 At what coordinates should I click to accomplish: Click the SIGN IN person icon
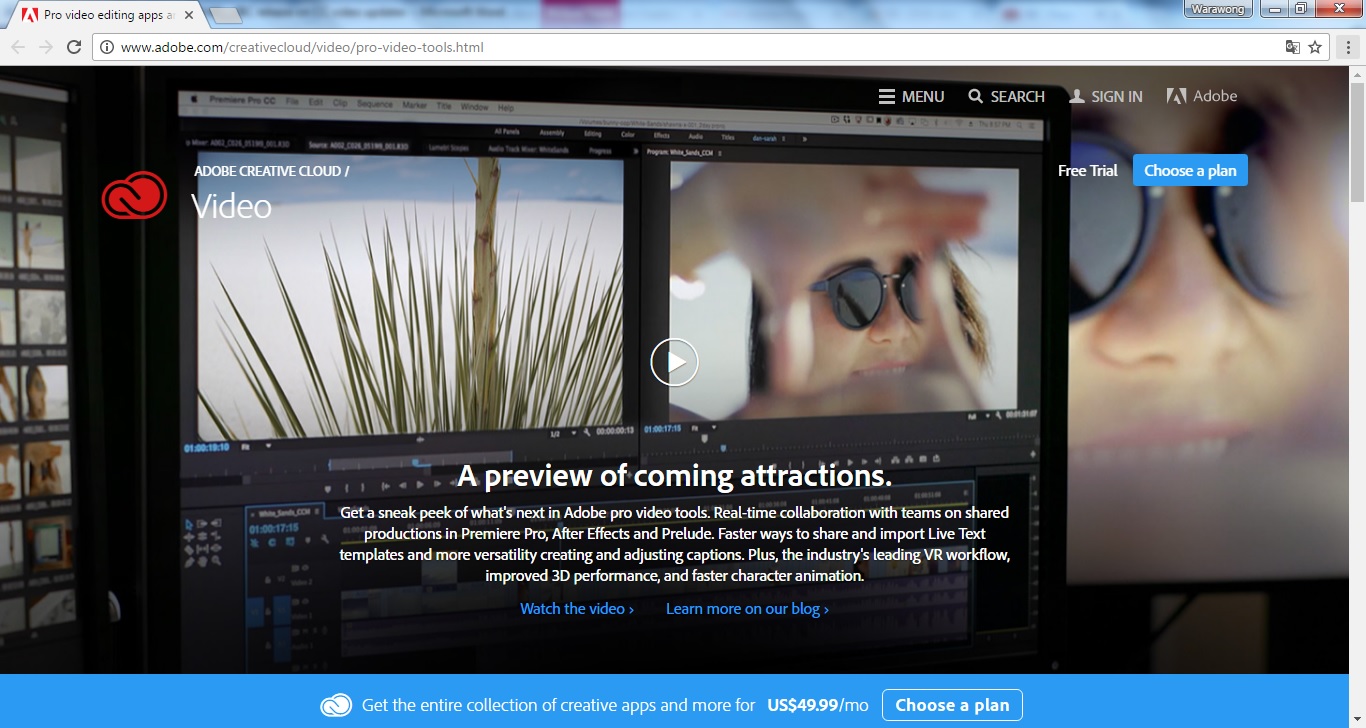coord(1077,96)
